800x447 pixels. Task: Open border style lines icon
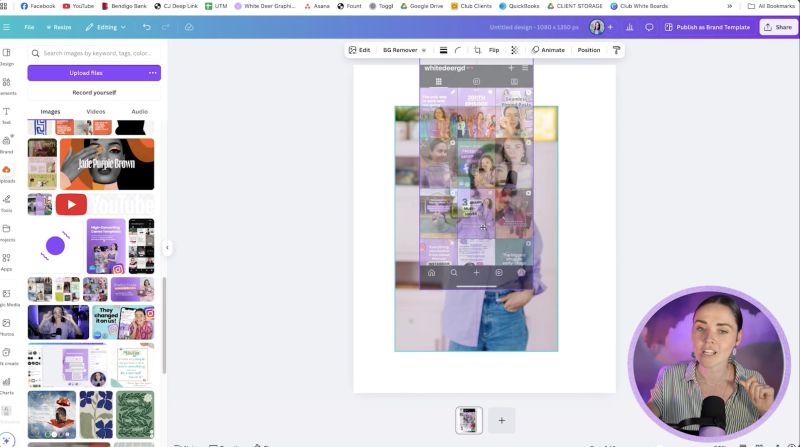pos(443,50)
